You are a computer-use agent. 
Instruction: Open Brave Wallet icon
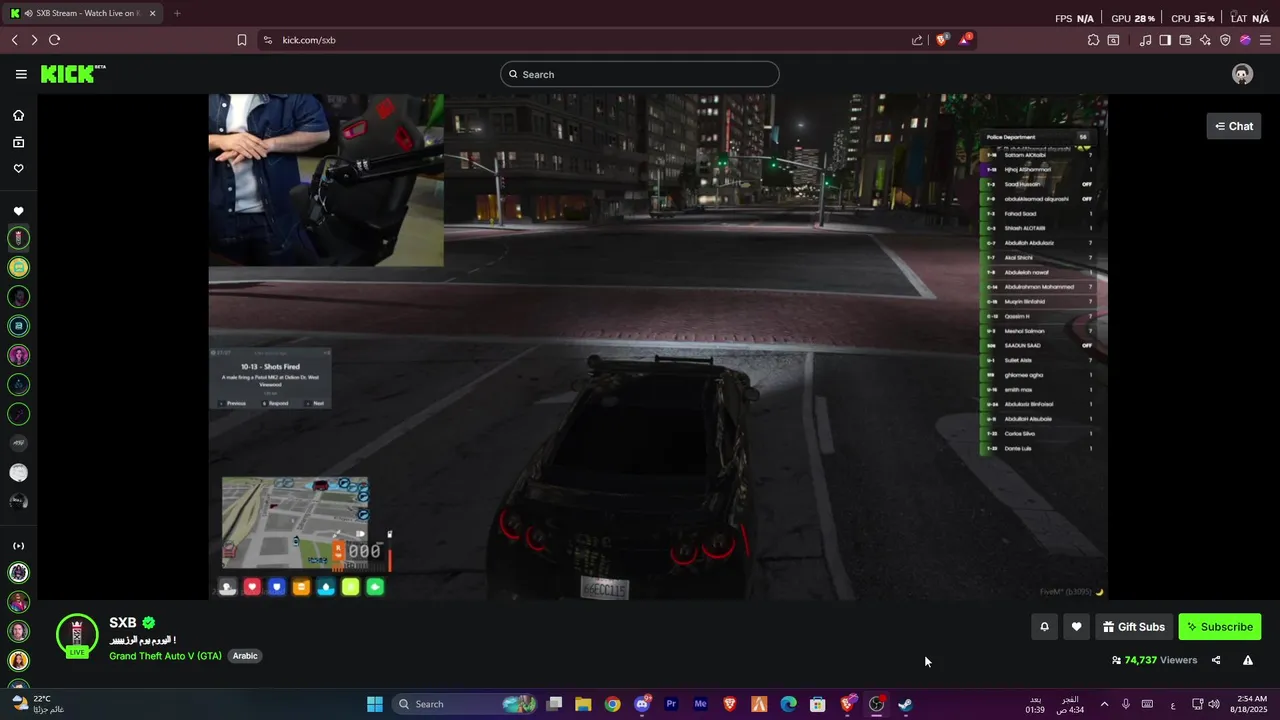click(x=1185, y=40)
